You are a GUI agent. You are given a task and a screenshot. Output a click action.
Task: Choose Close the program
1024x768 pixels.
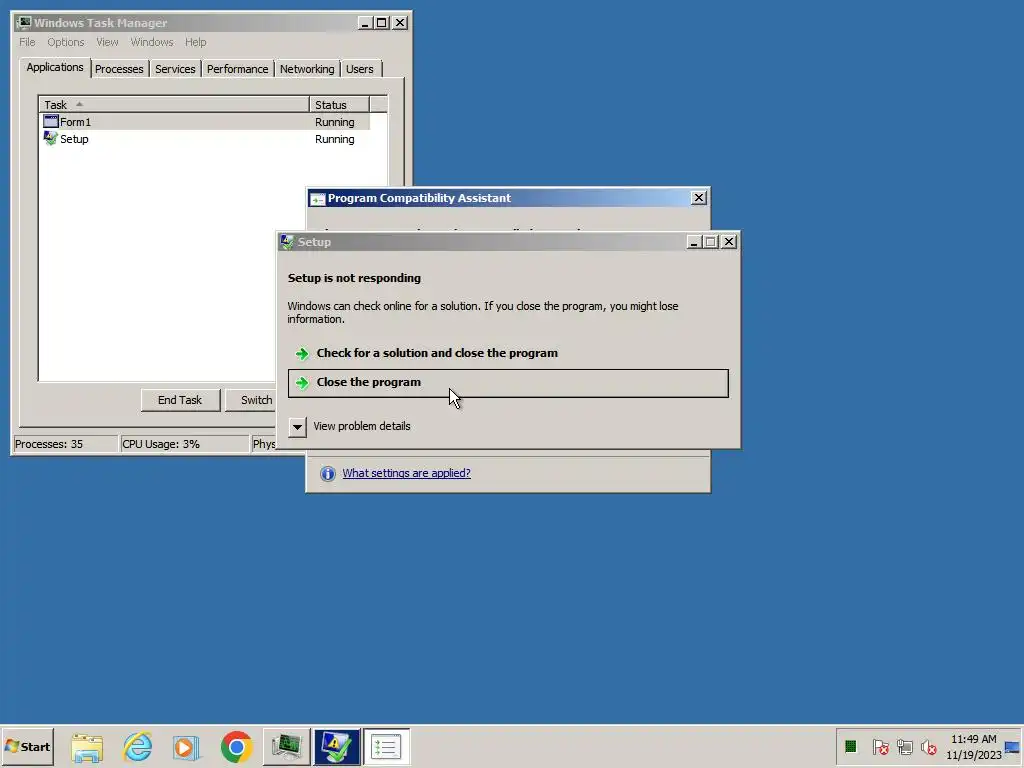[x=508, y=383]
